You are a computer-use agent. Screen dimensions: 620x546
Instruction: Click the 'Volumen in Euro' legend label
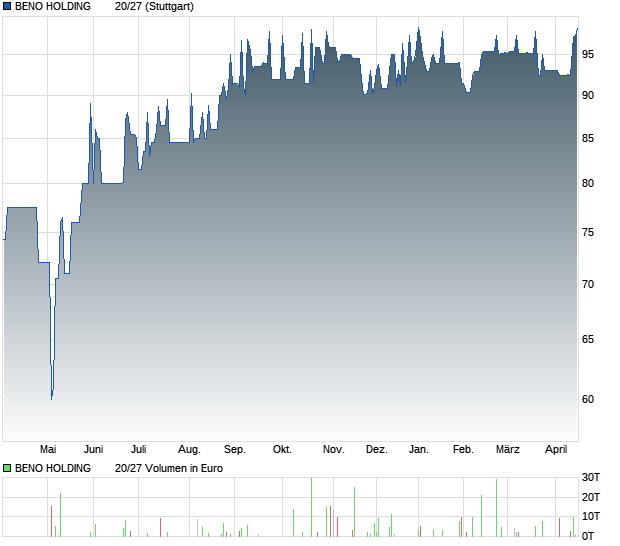[x=184, y=468]
